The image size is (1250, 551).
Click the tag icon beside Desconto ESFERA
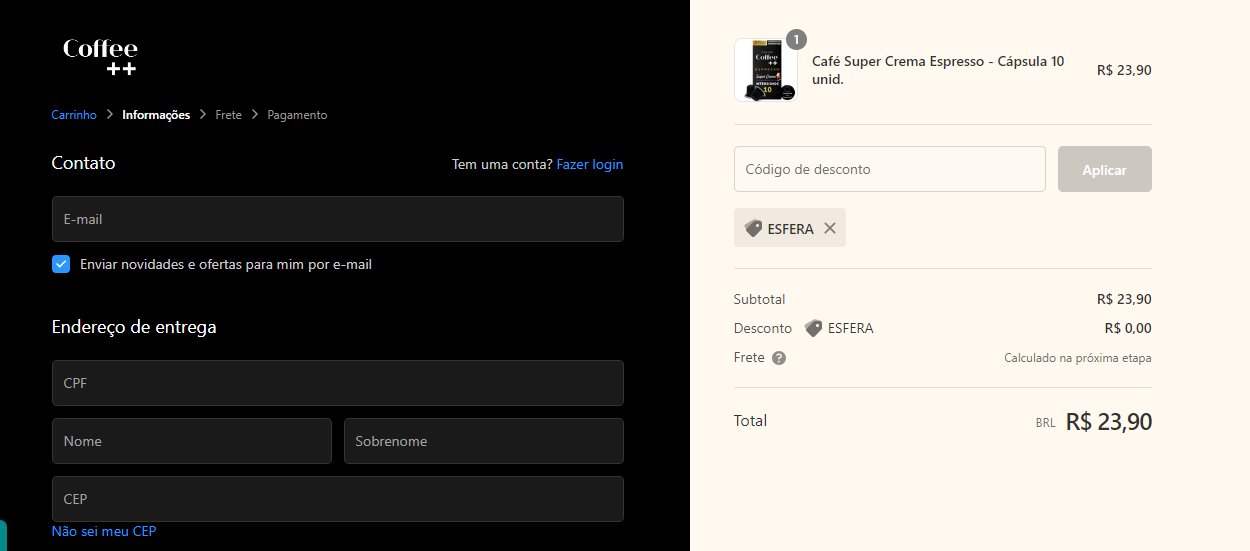click(x=814, y=328)
